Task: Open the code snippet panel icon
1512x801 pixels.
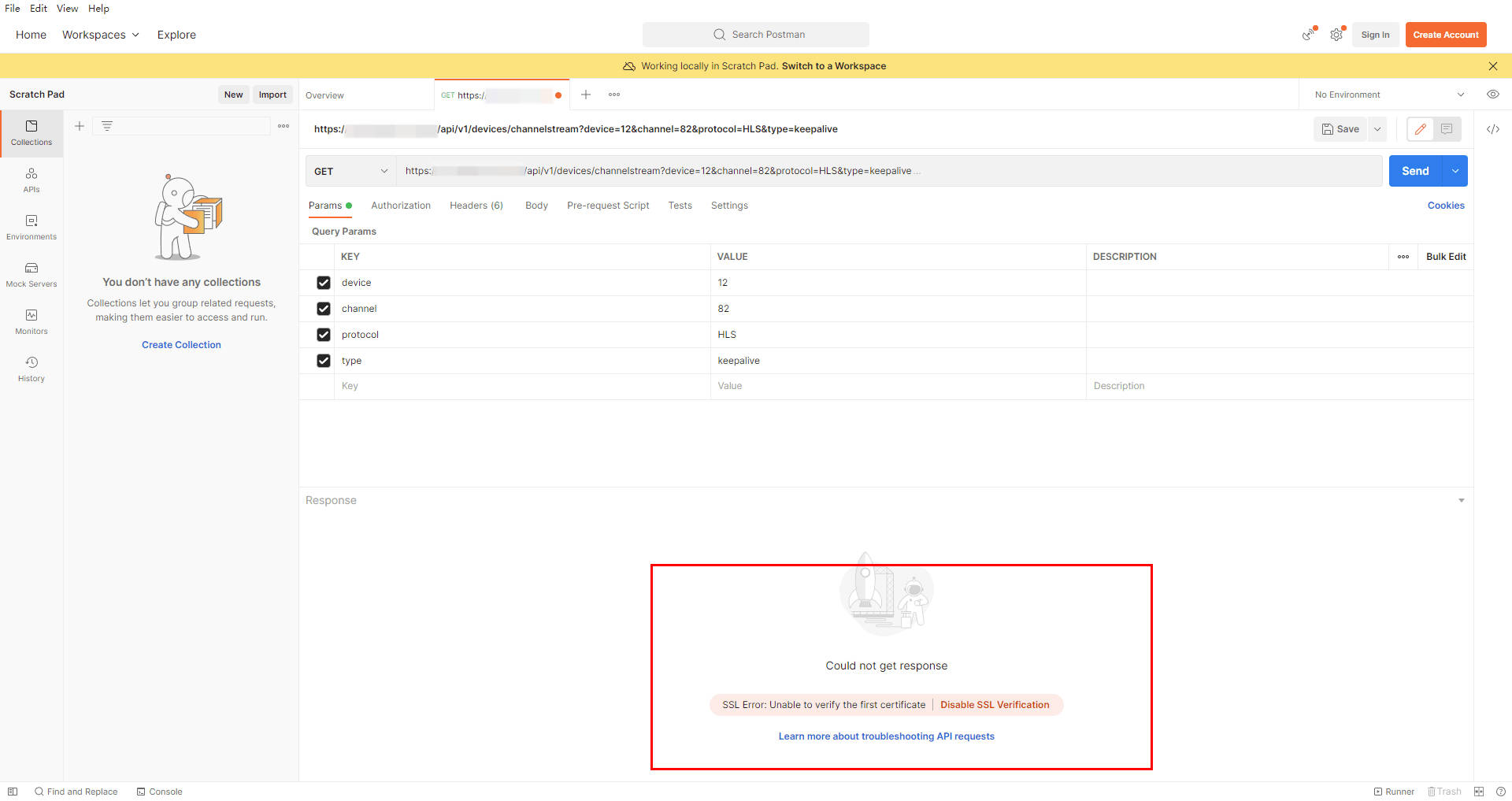Action: click(1492, 129)
